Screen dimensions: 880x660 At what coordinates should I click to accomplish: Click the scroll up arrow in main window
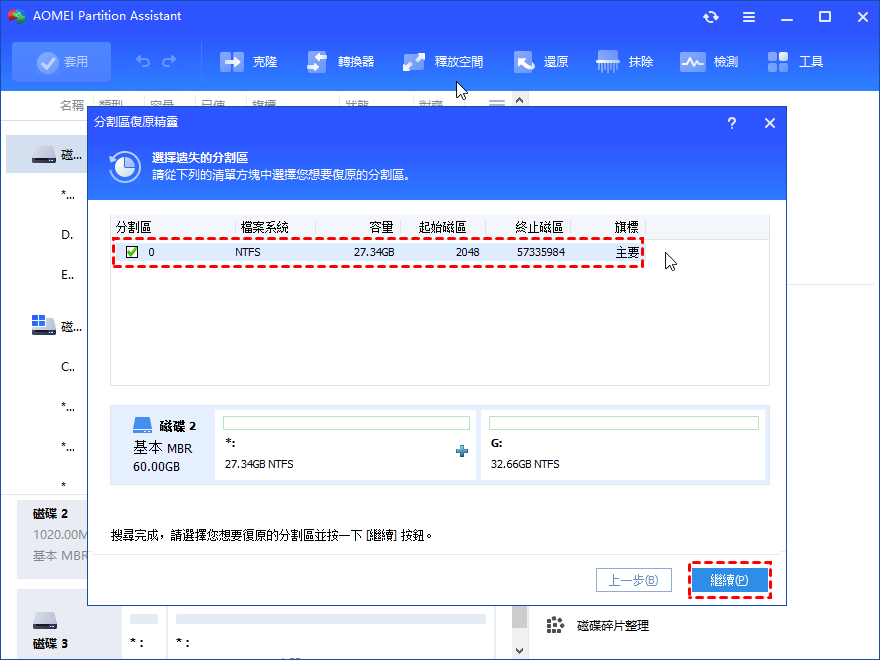point(520,100)
